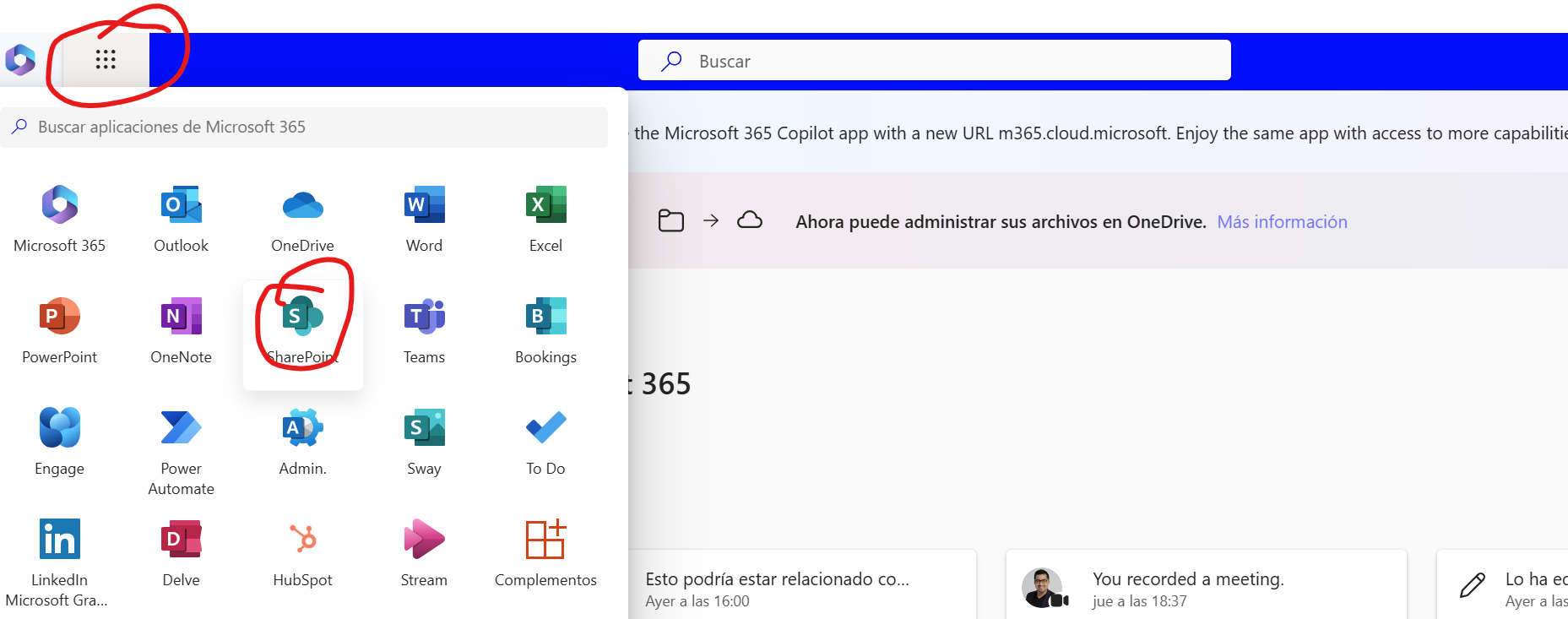This screenshot has height=619, width=1568.
Task: Open the app launcher waffle icon
Action: click(x=106, y=59)
